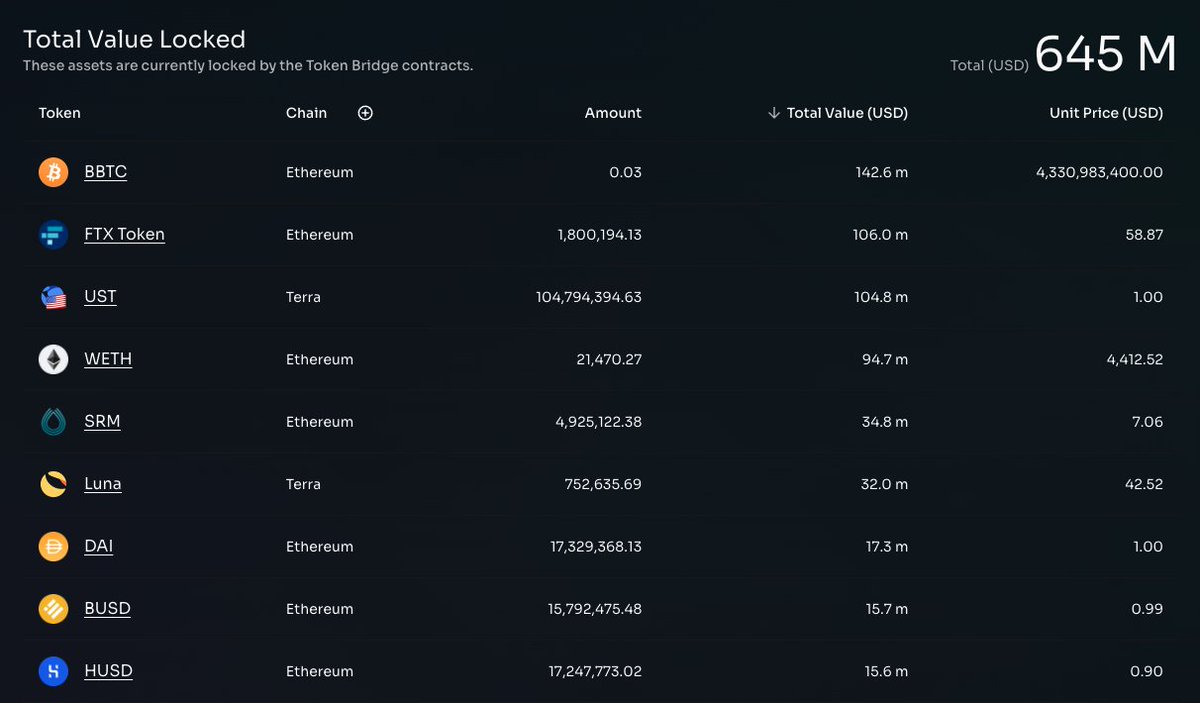Select DAI amount 17,329,368.13
Screen dimensions: 1200x703
click(x=596, y=546)
